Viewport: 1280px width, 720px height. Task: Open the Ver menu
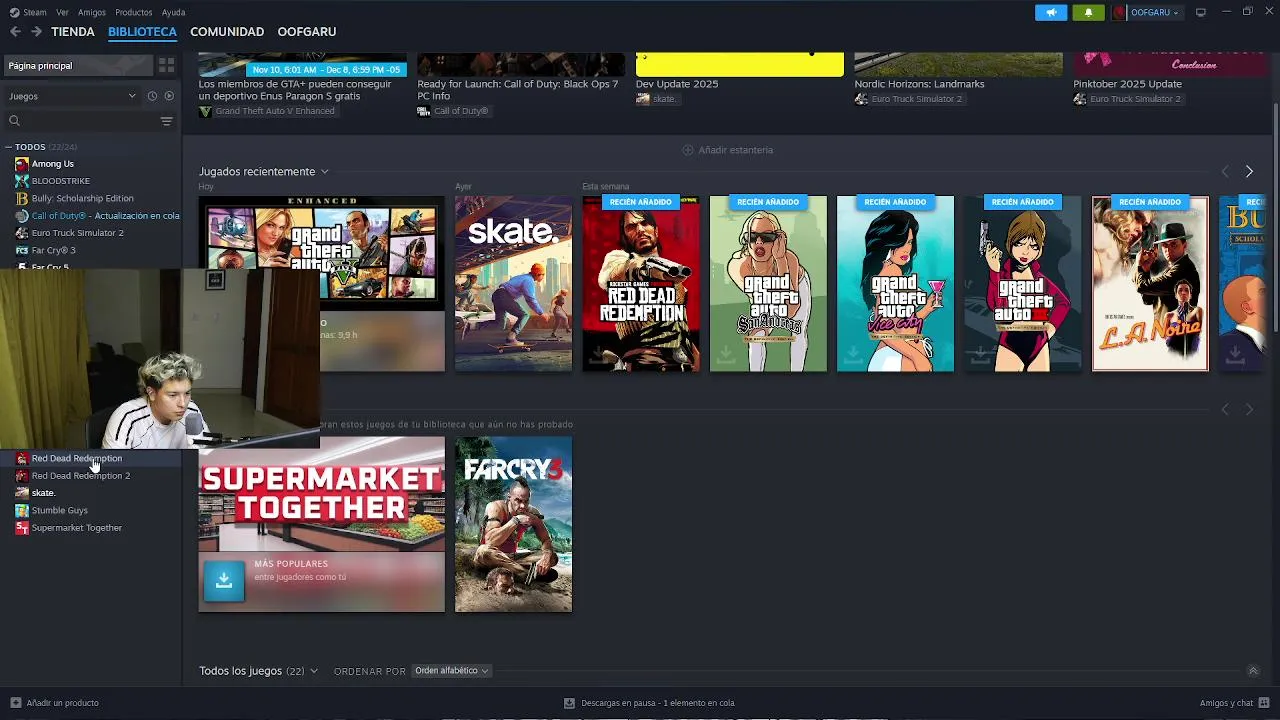[x=62, y=12]
